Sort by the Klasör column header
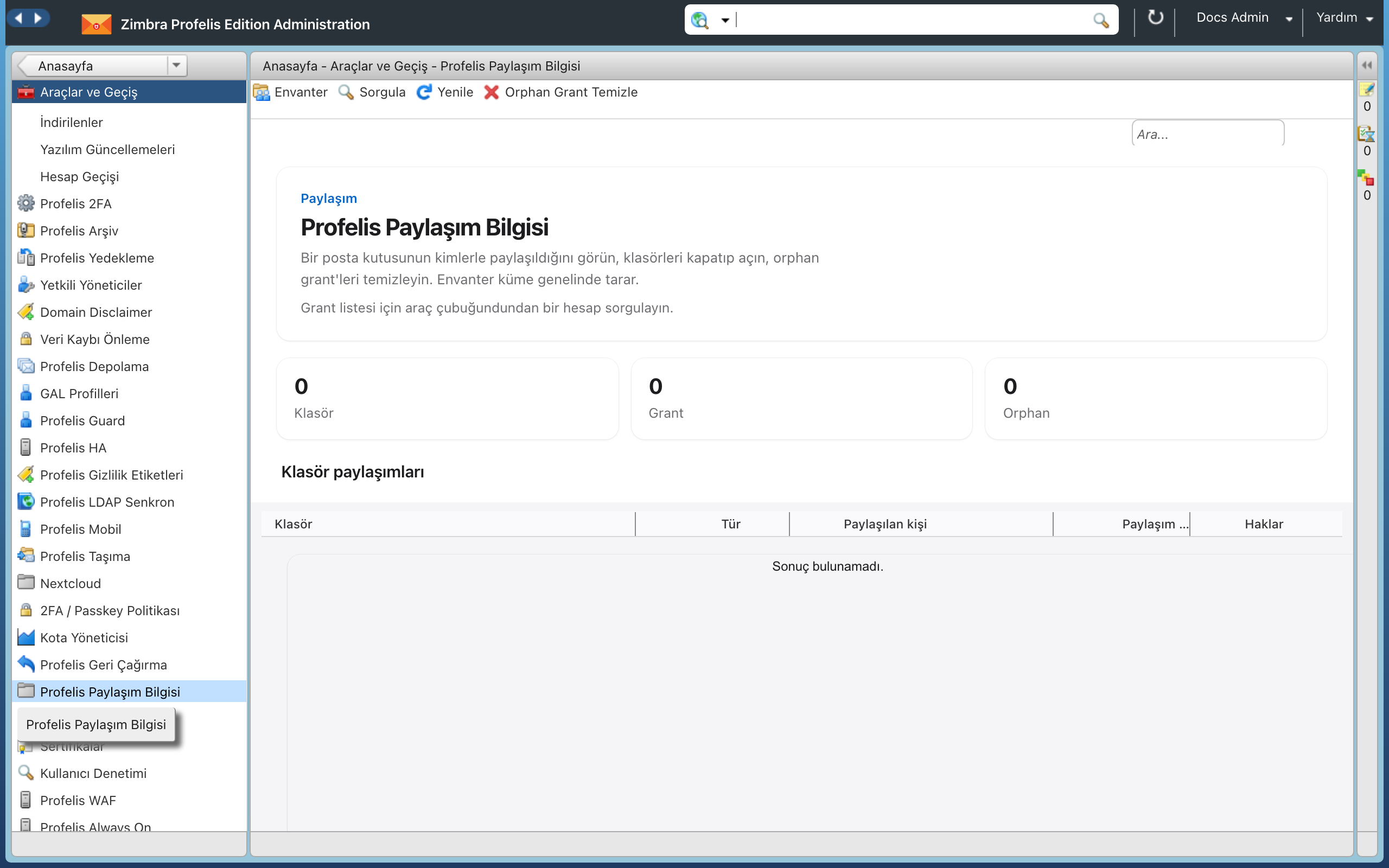This screenshot has width=1389, height=868. coord(448,524)
